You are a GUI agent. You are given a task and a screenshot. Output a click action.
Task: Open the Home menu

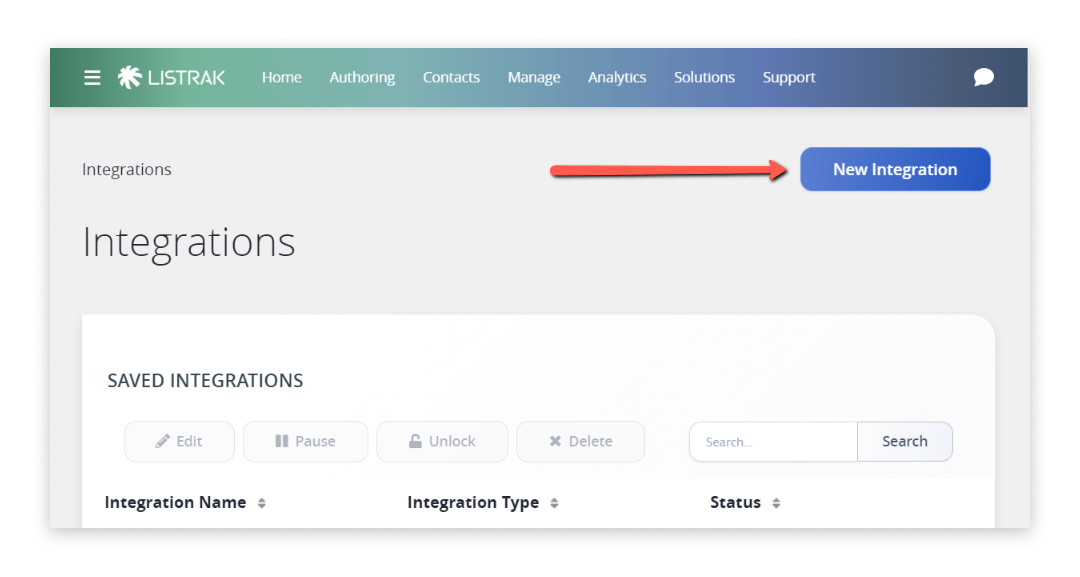(282, 77)
